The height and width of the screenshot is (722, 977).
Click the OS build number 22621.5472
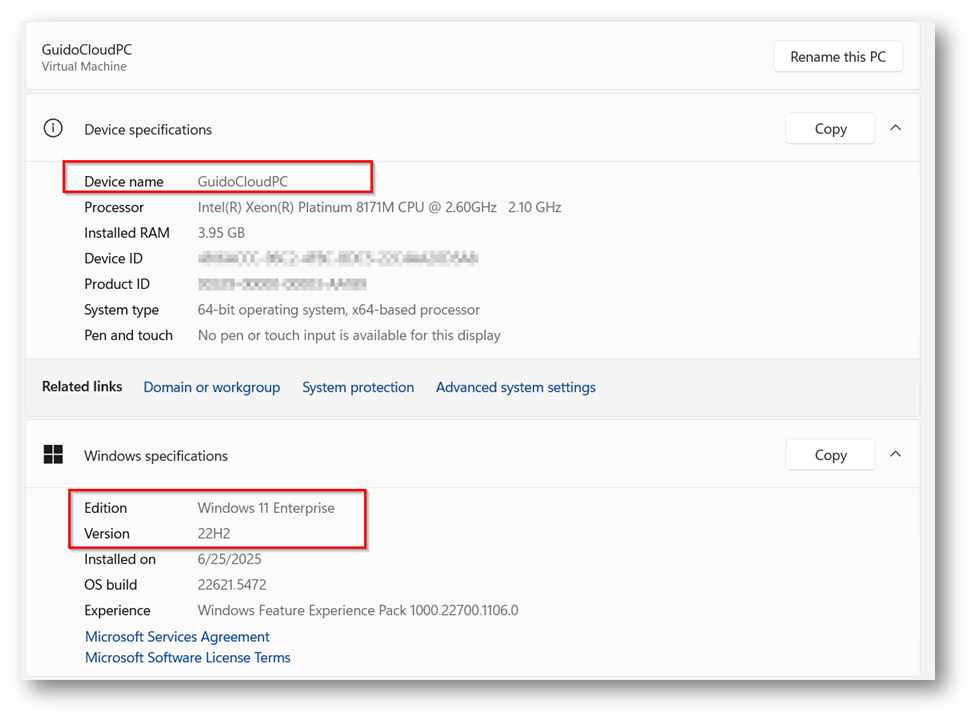[232, 585]
